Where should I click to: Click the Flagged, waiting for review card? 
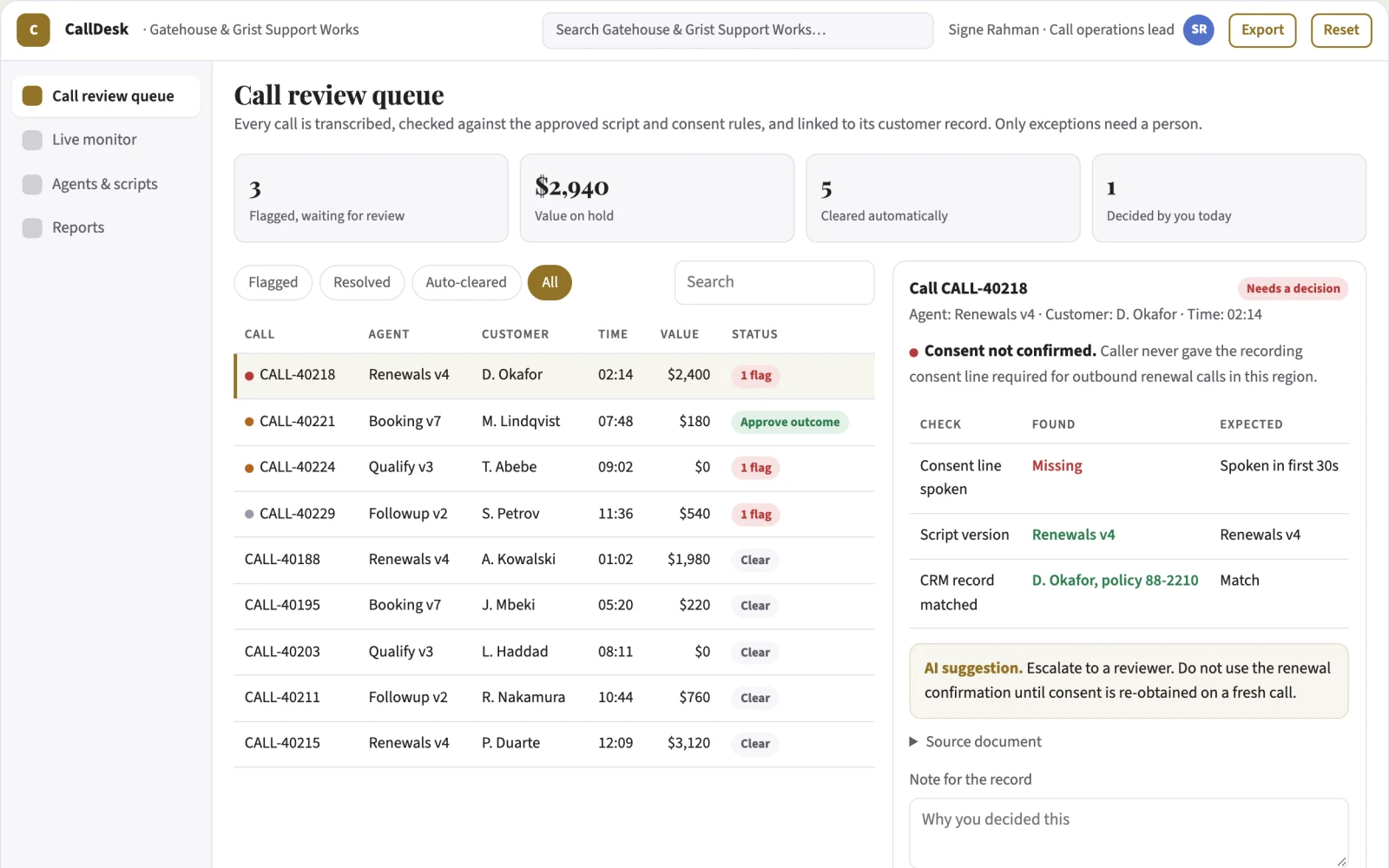[371, 198]
